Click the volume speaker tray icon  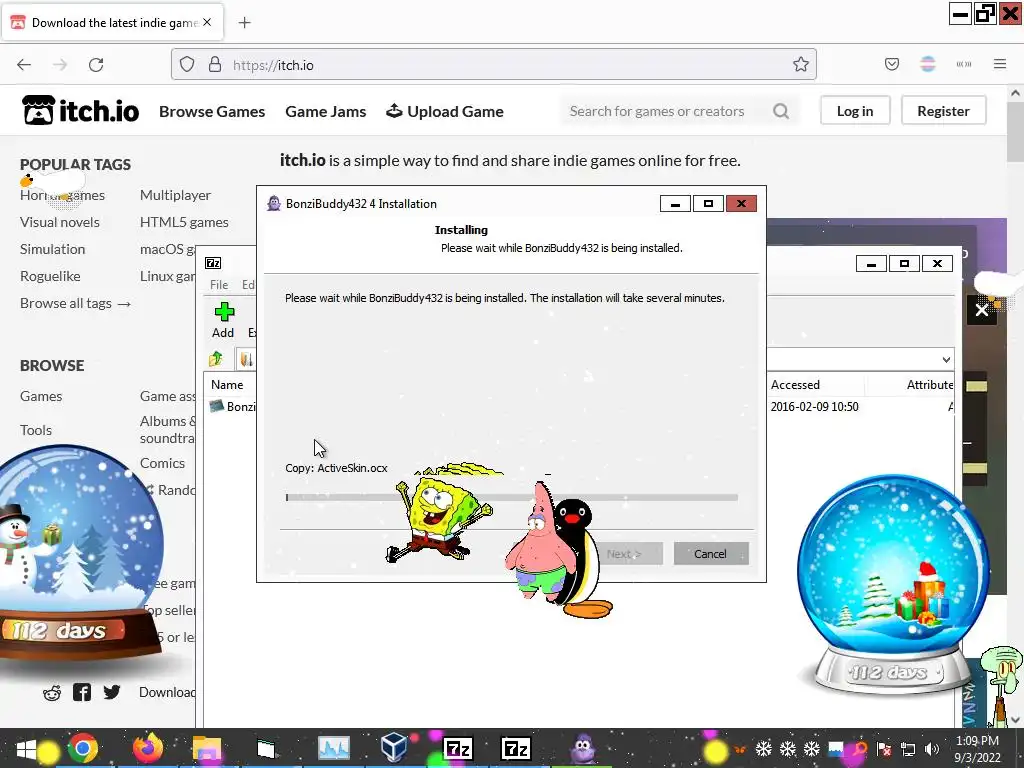coord(932,749)
